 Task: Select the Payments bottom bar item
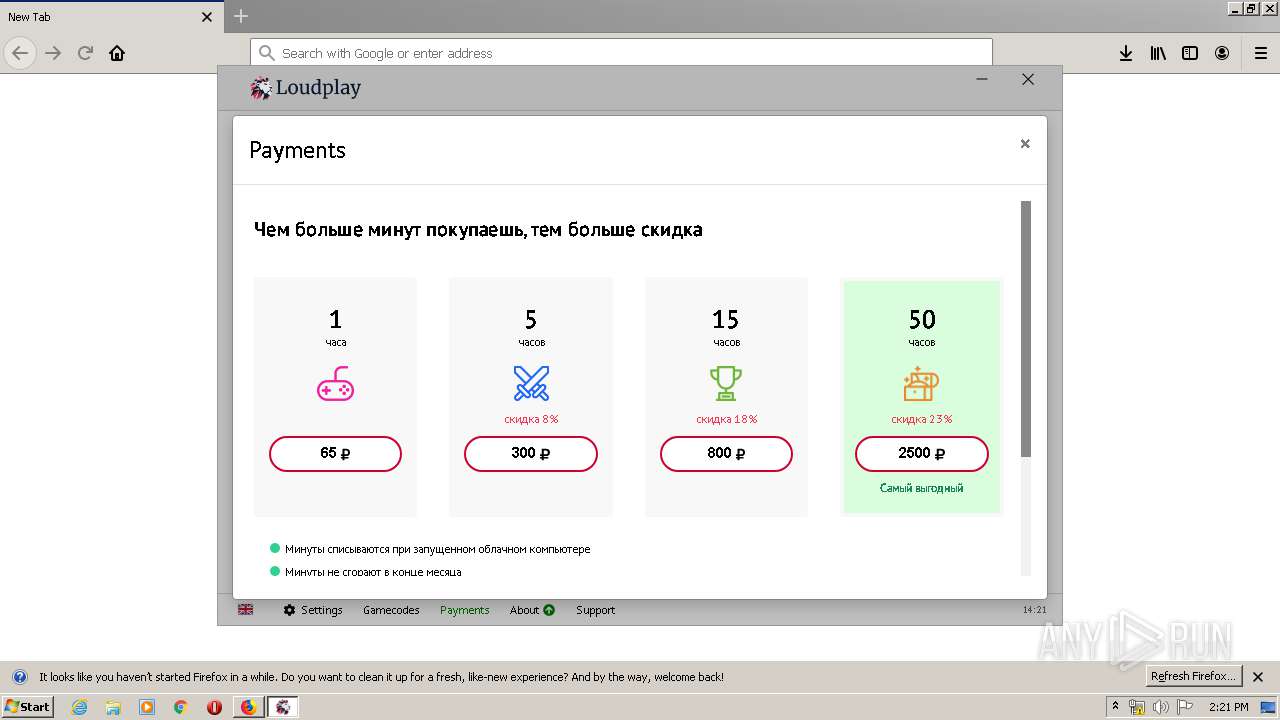coord(465,610)
